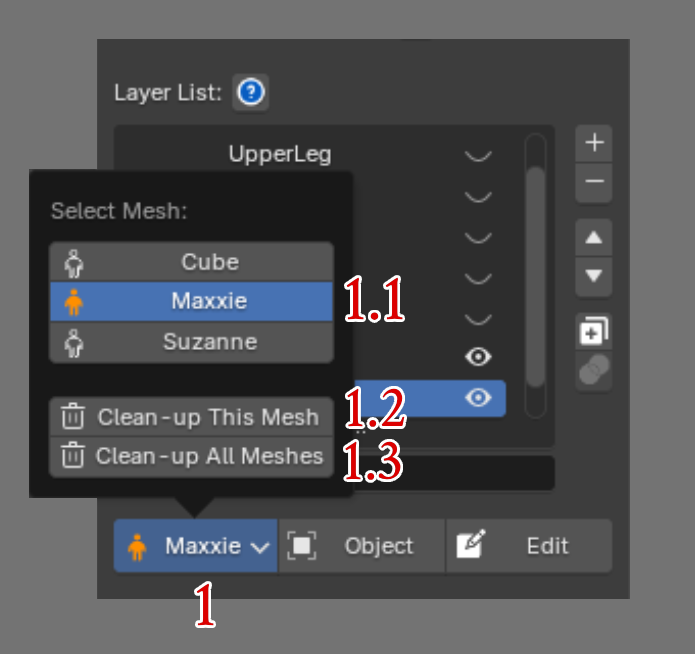Add a new layer with plus button
The image size is (695, 654).
594,143
